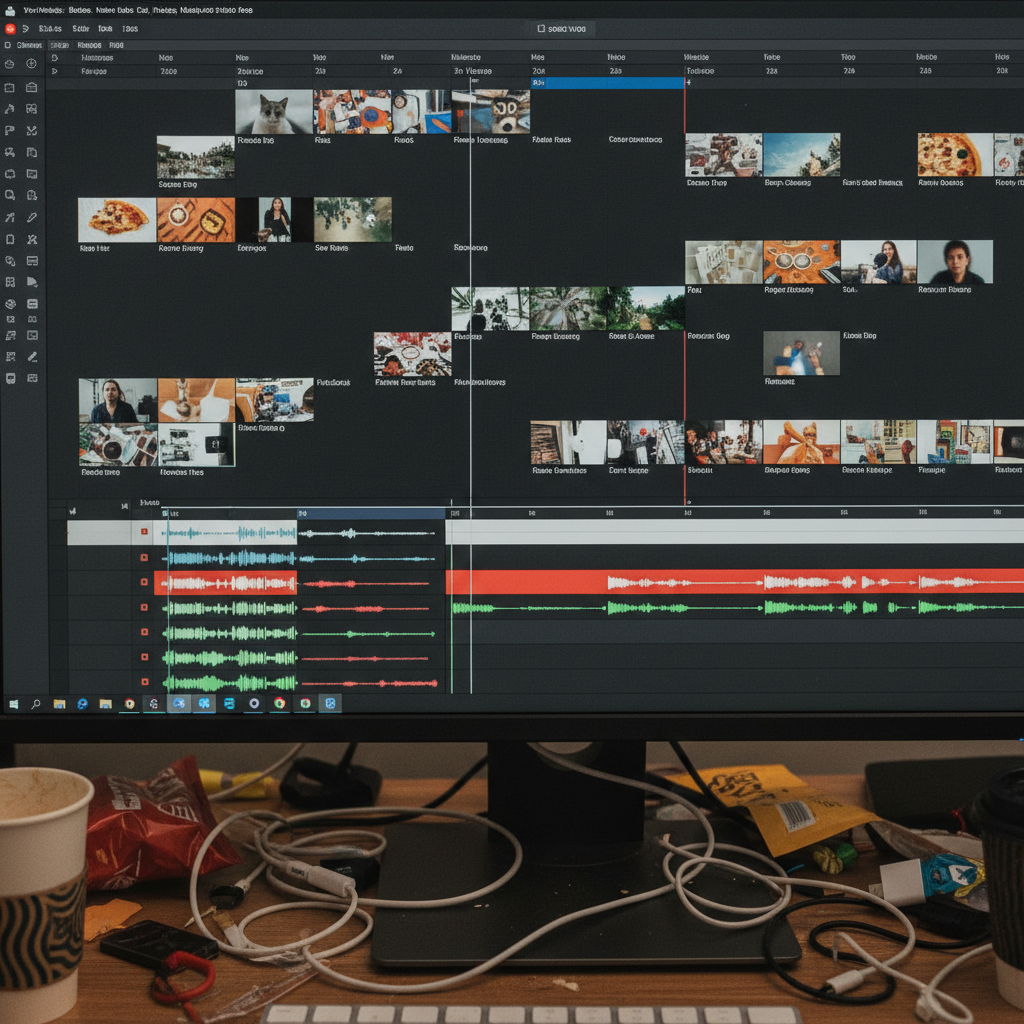Select the cat clip thumbnail
Image resolution: width=1024 pixels, height=1024 pixels.
point(274,112)
